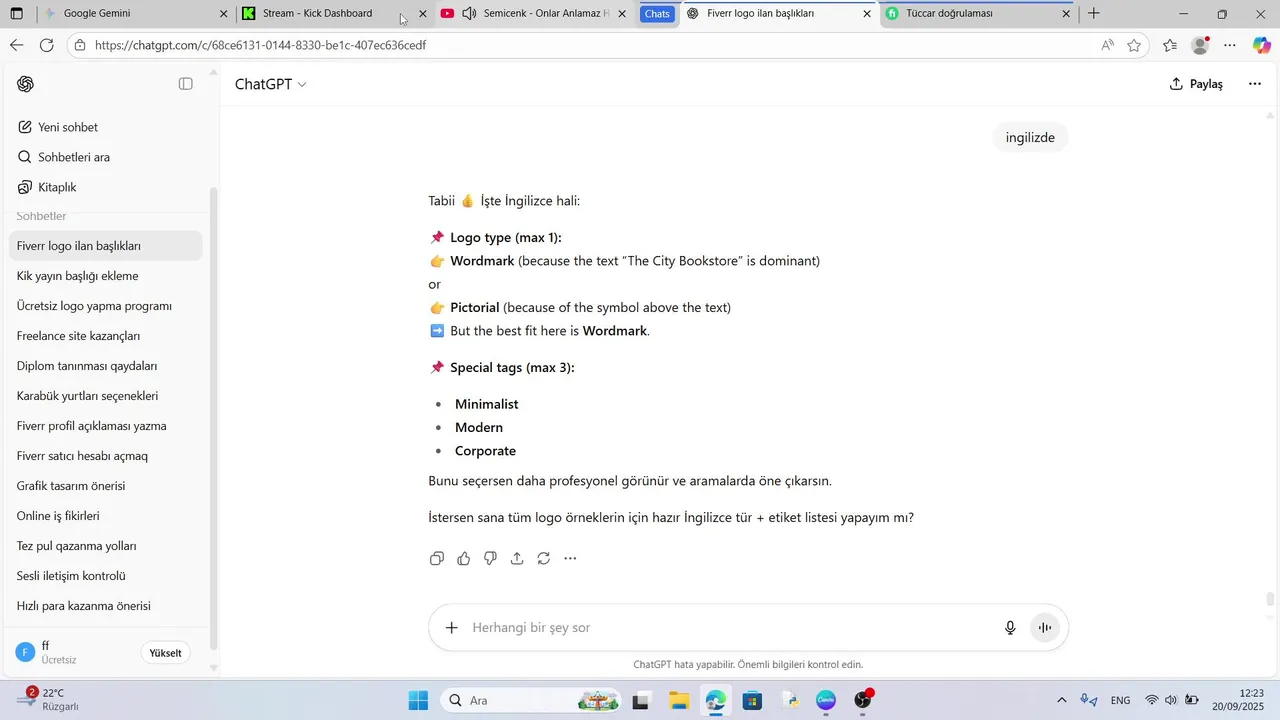Open chat Diplom tanınması qaydaları

click(106, 366)
